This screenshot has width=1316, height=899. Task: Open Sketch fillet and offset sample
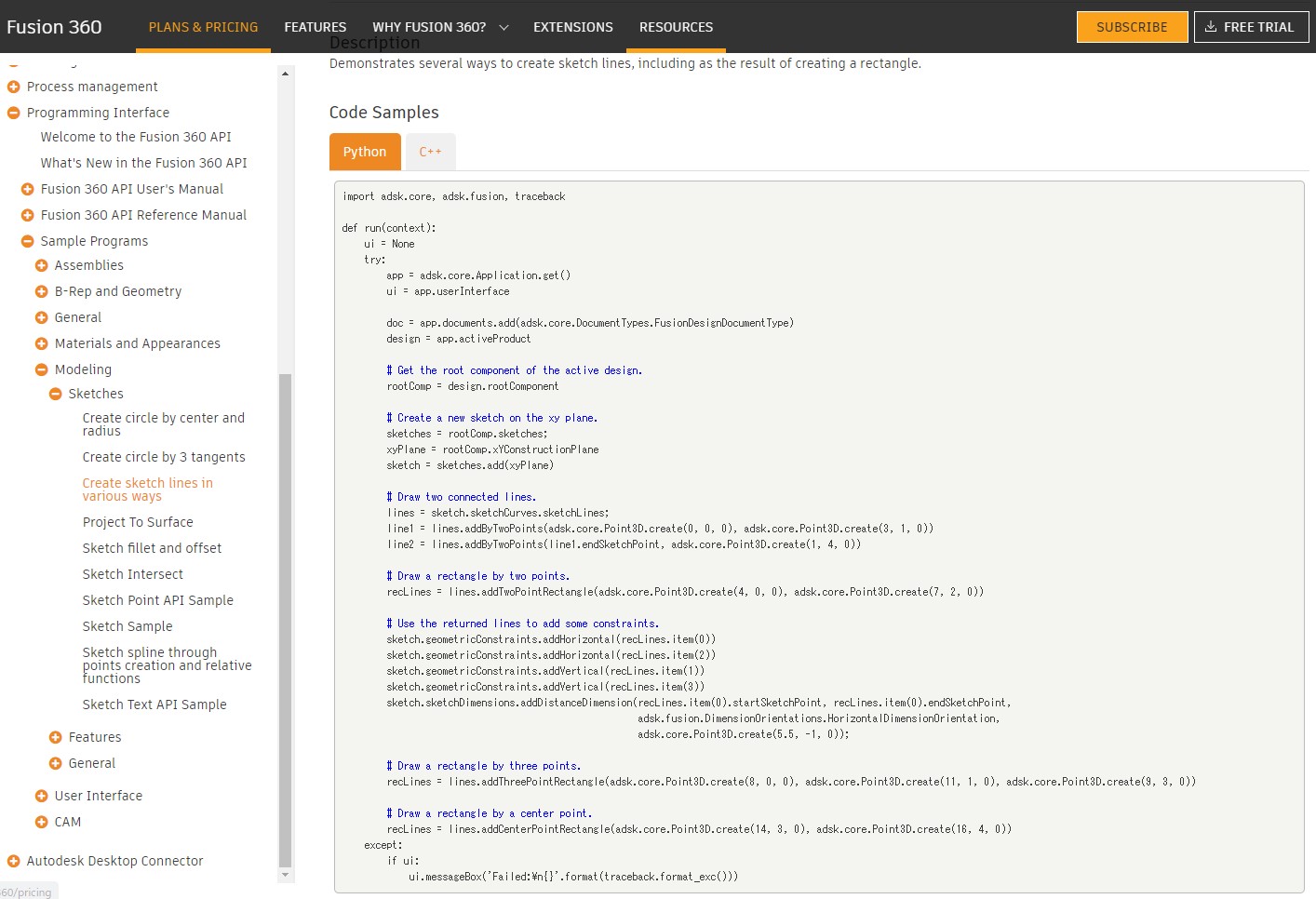pos(152,548)
